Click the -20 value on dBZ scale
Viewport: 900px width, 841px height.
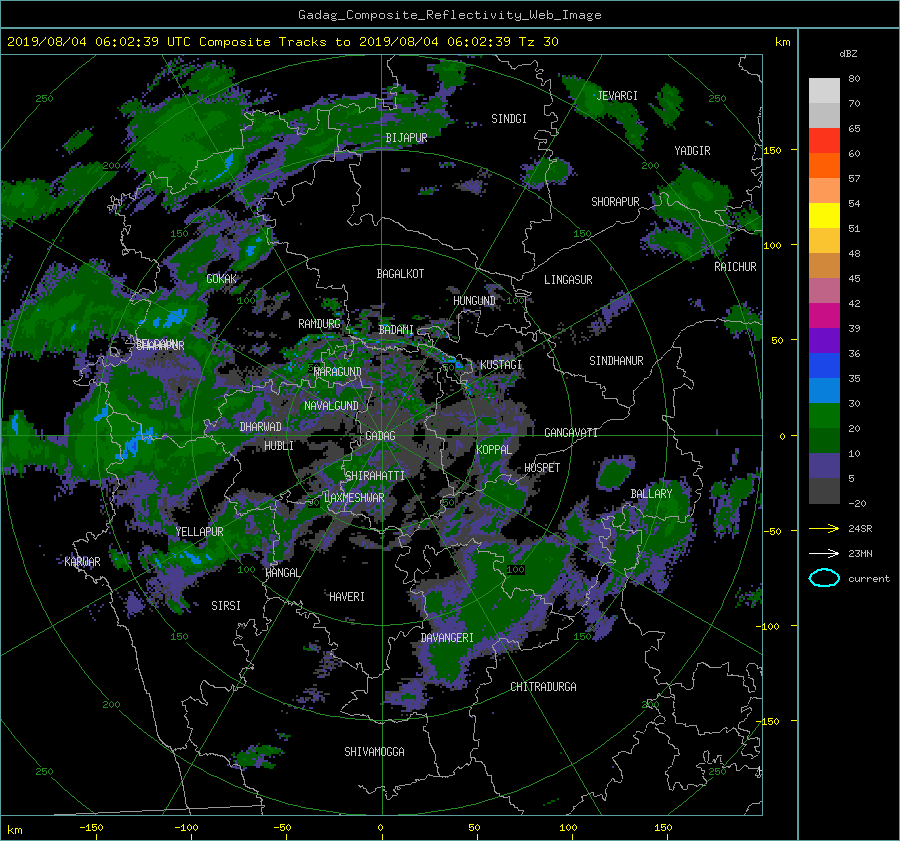(857, 503)
